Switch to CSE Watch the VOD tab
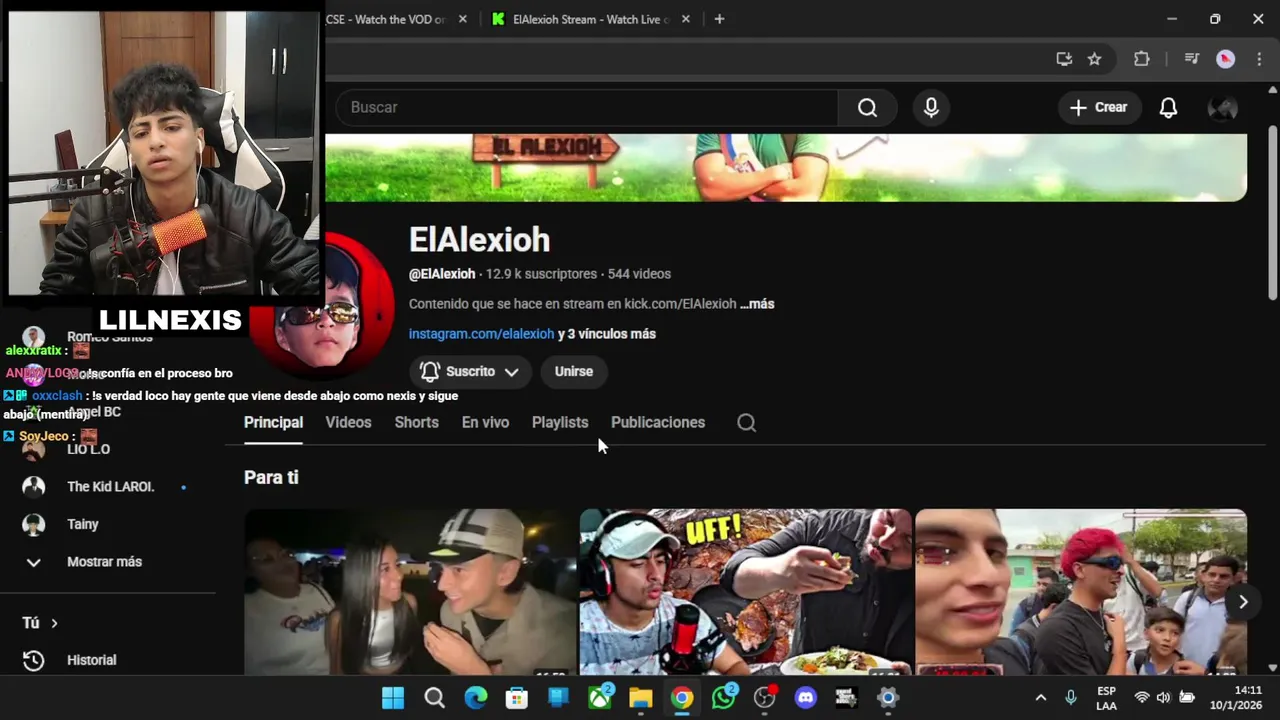 pyautogui.click(x=390, y=19)
